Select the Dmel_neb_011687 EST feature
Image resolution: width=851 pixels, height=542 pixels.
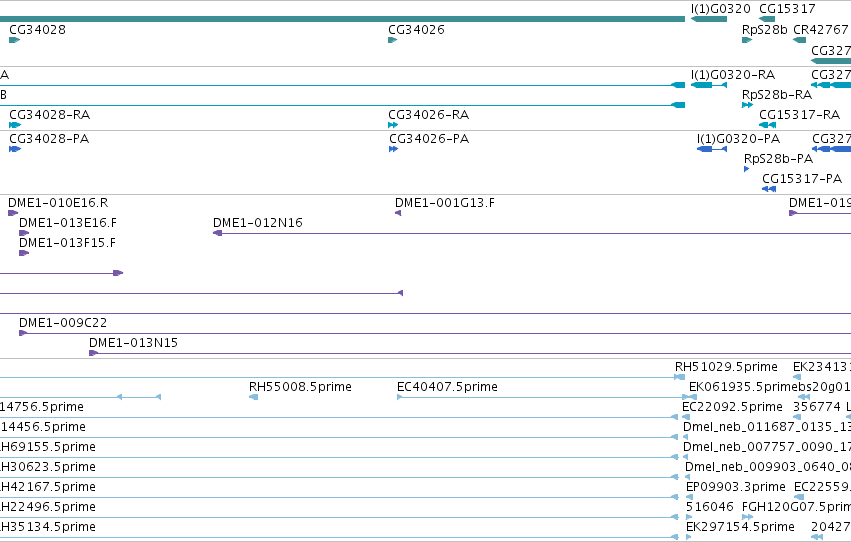767,427
